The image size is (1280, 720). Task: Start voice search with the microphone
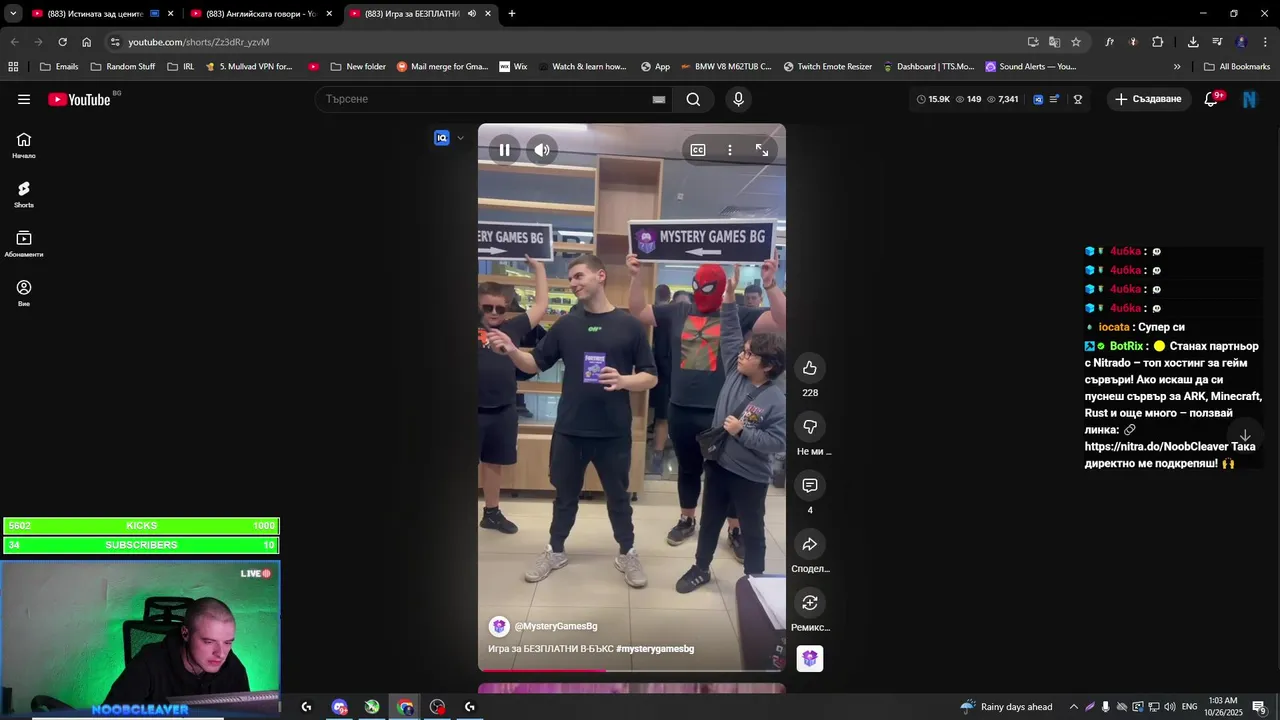[738, 99]
